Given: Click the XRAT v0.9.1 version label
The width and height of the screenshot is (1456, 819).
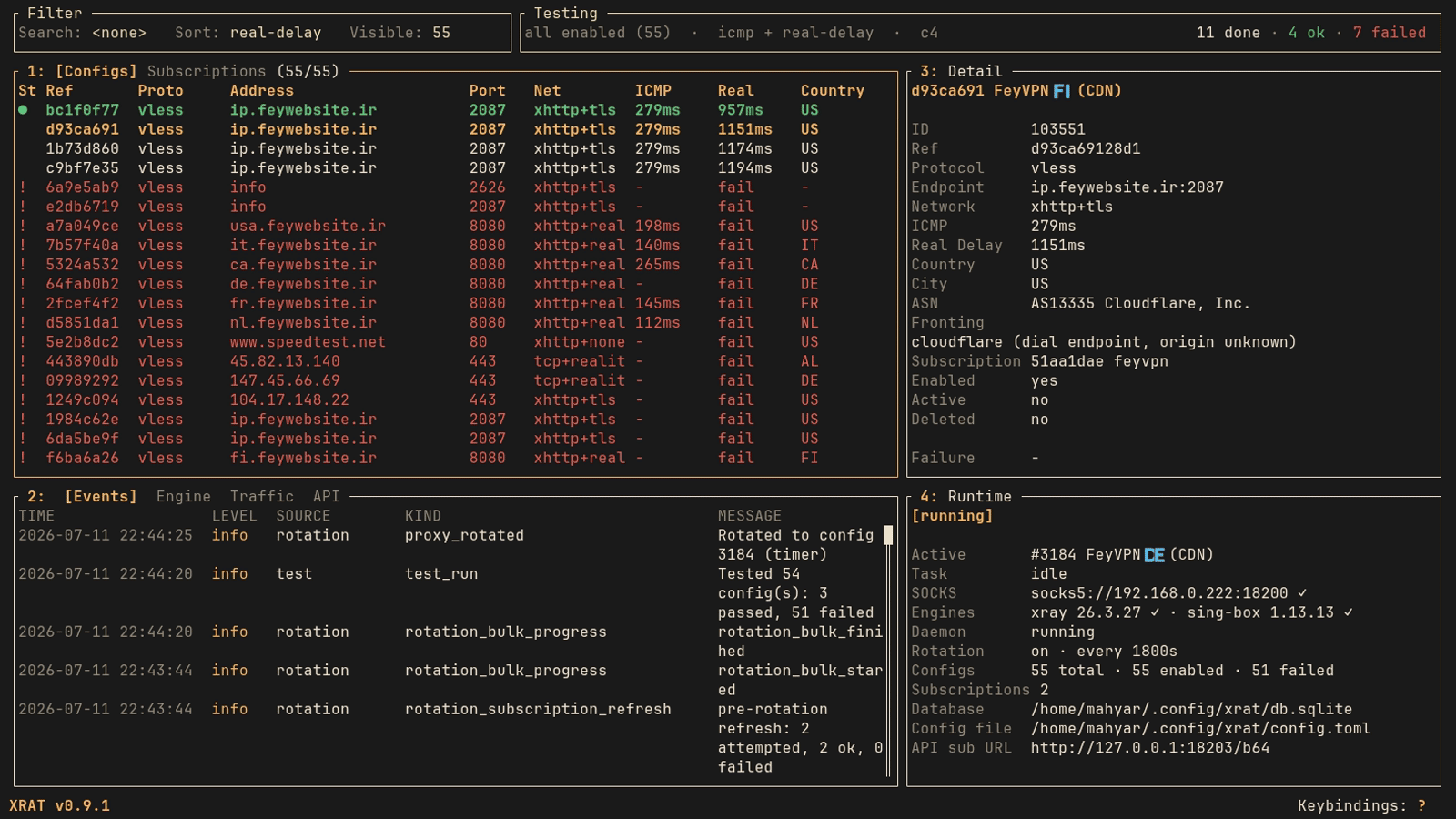Looking at the screenshot, I should tap(59, 805).
